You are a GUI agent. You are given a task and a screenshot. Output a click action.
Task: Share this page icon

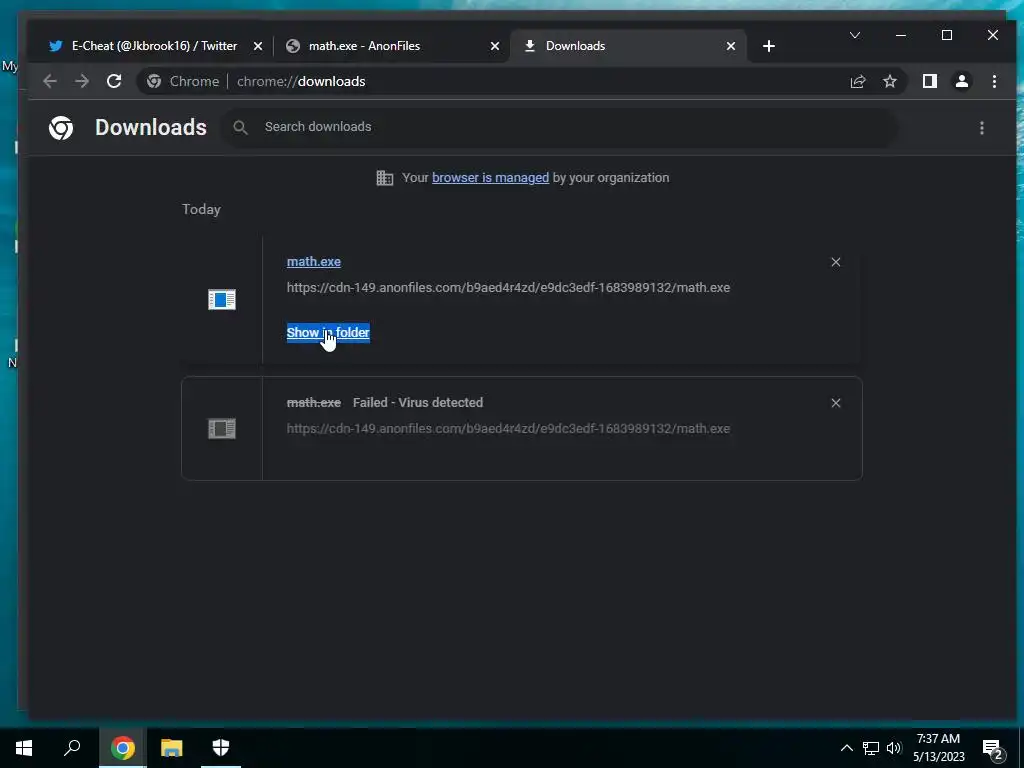pos(857,82)
